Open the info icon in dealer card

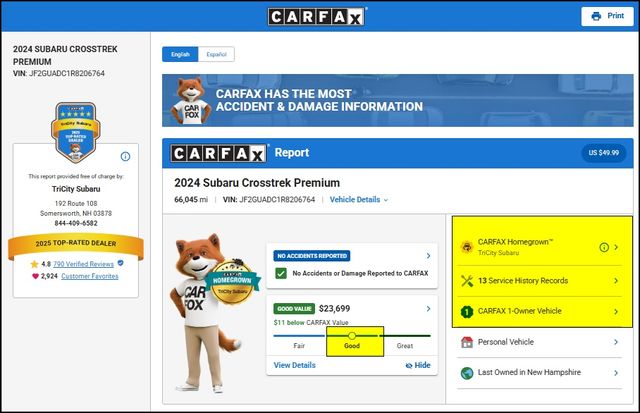tap(125, 156)
